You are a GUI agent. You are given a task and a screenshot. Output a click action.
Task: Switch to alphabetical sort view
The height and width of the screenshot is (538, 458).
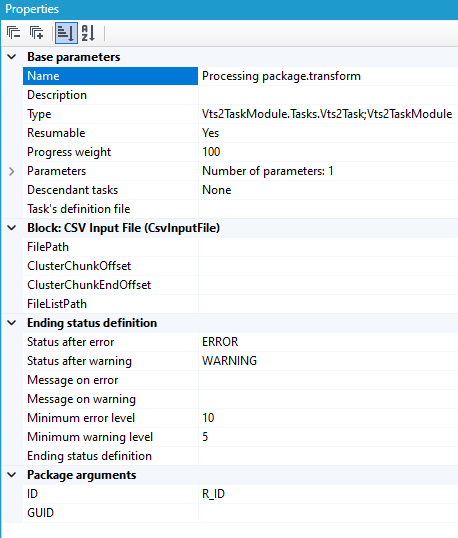coord(88,33)
